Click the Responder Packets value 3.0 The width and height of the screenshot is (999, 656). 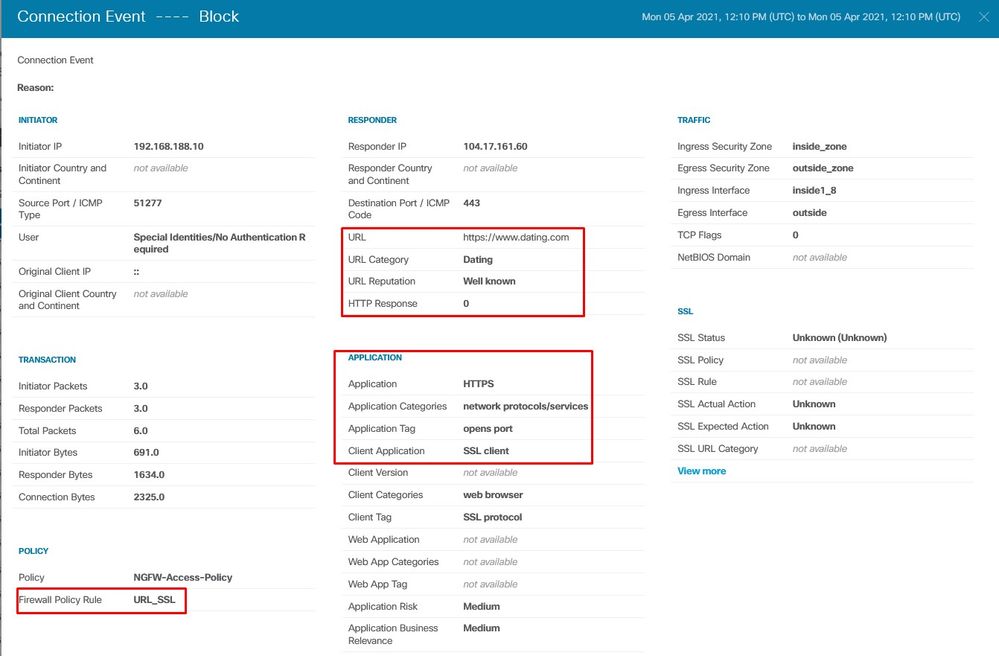coord(141,409)
